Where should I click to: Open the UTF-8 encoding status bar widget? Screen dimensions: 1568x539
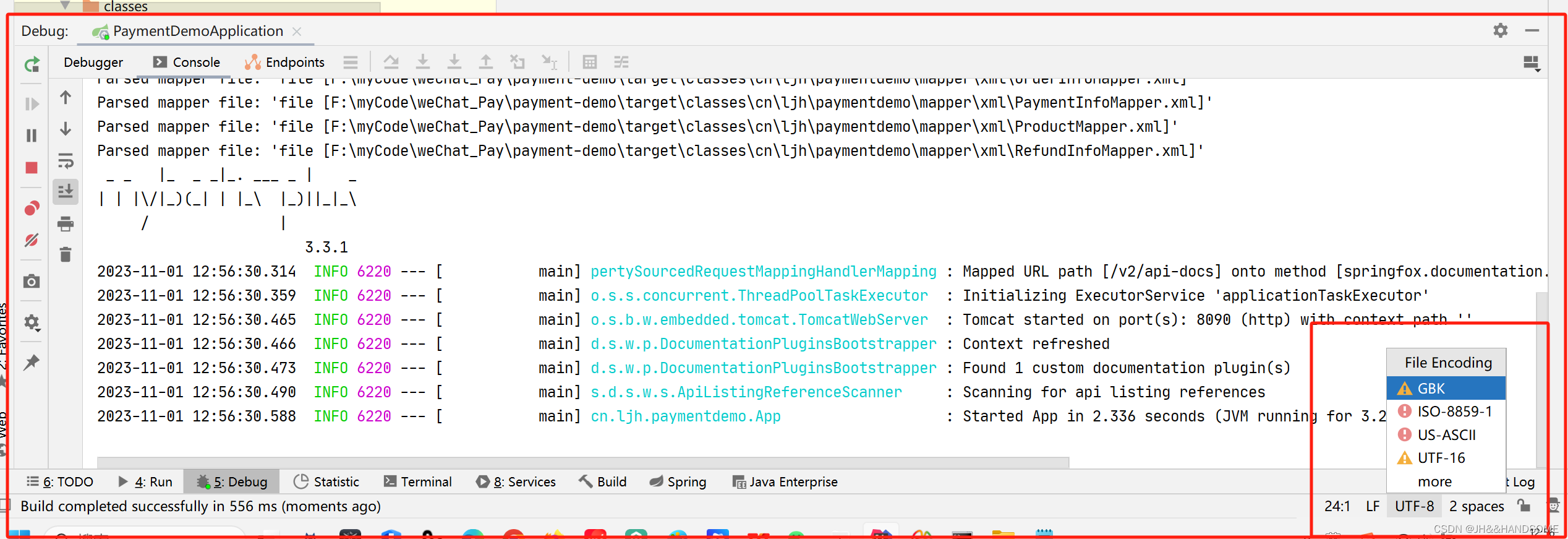pos(1414,506)
